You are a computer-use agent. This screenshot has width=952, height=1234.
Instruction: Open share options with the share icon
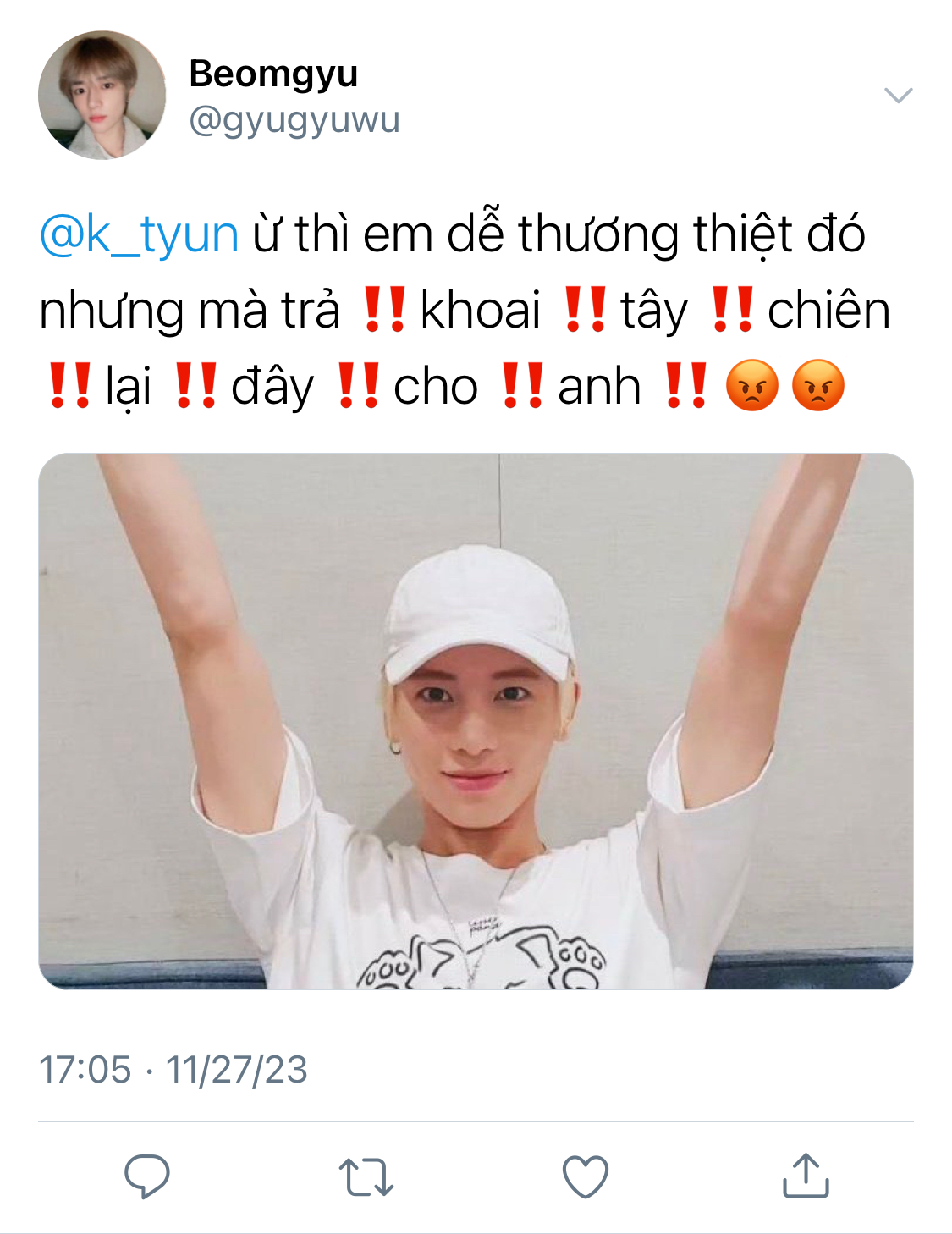point(806,1176)
